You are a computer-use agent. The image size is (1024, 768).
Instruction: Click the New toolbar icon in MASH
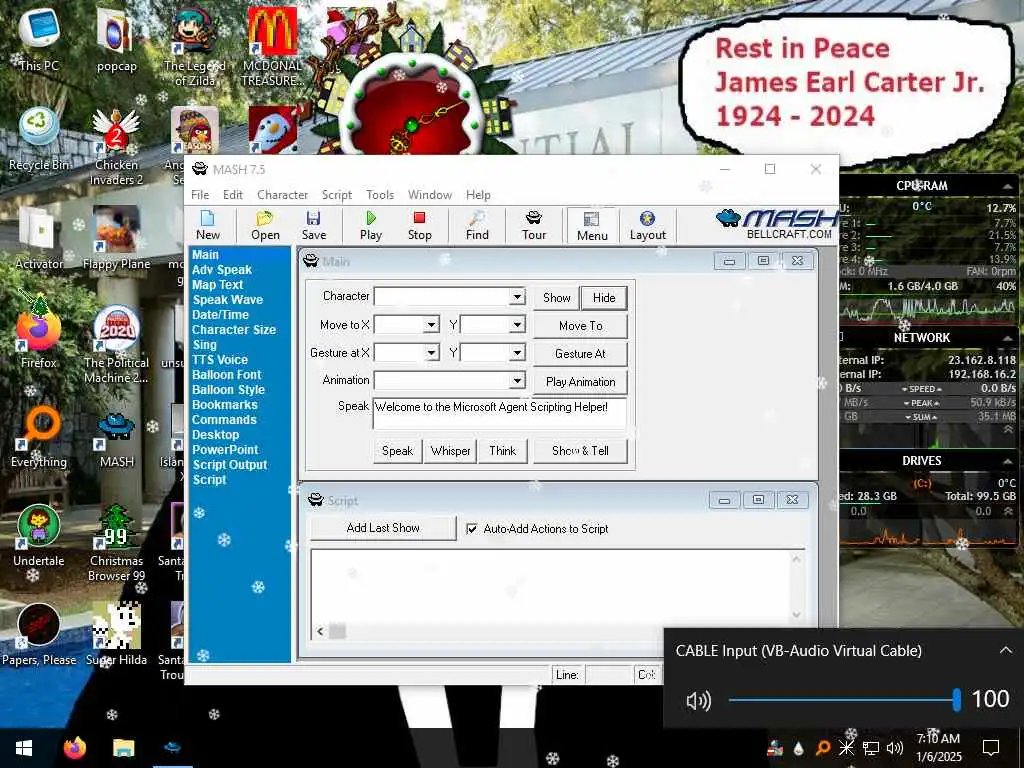(x=208, y=225)
